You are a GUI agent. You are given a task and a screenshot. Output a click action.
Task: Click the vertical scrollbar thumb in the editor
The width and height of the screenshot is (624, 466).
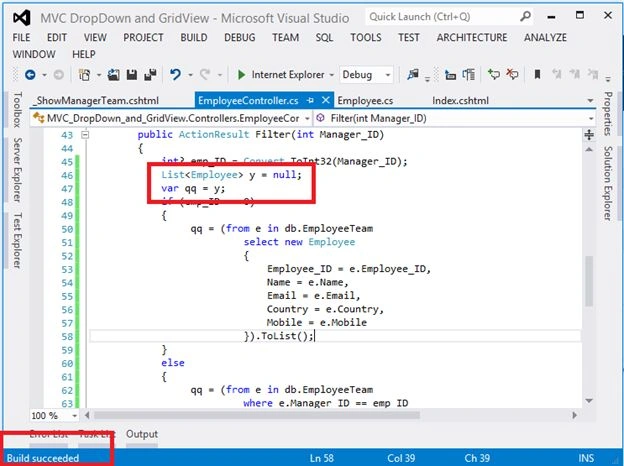tap(589, 281)
